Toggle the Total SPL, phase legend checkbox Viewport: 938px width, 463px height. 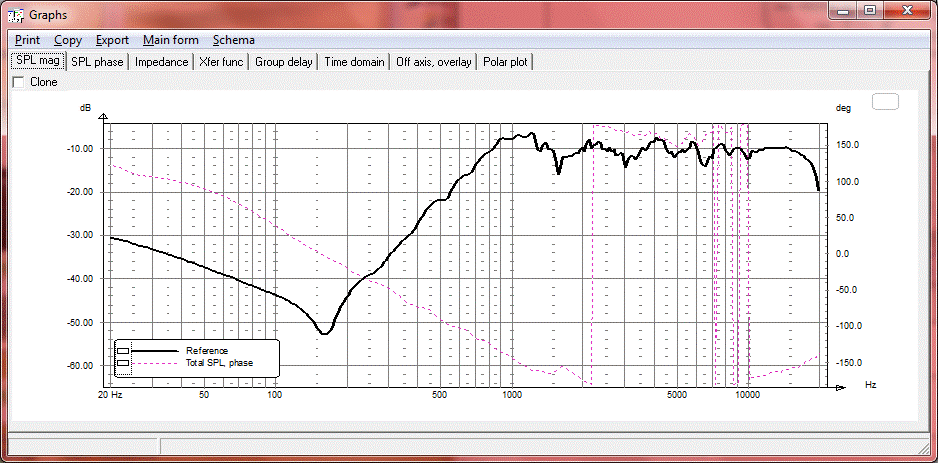(123, 363)
